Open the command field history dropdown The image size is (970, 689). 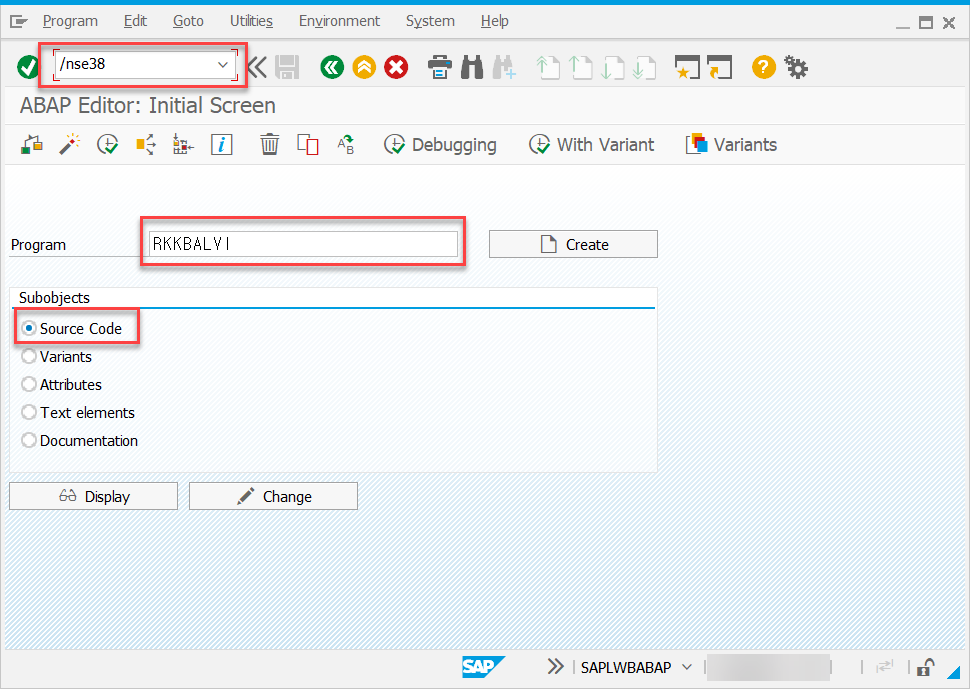click(223, 64)
